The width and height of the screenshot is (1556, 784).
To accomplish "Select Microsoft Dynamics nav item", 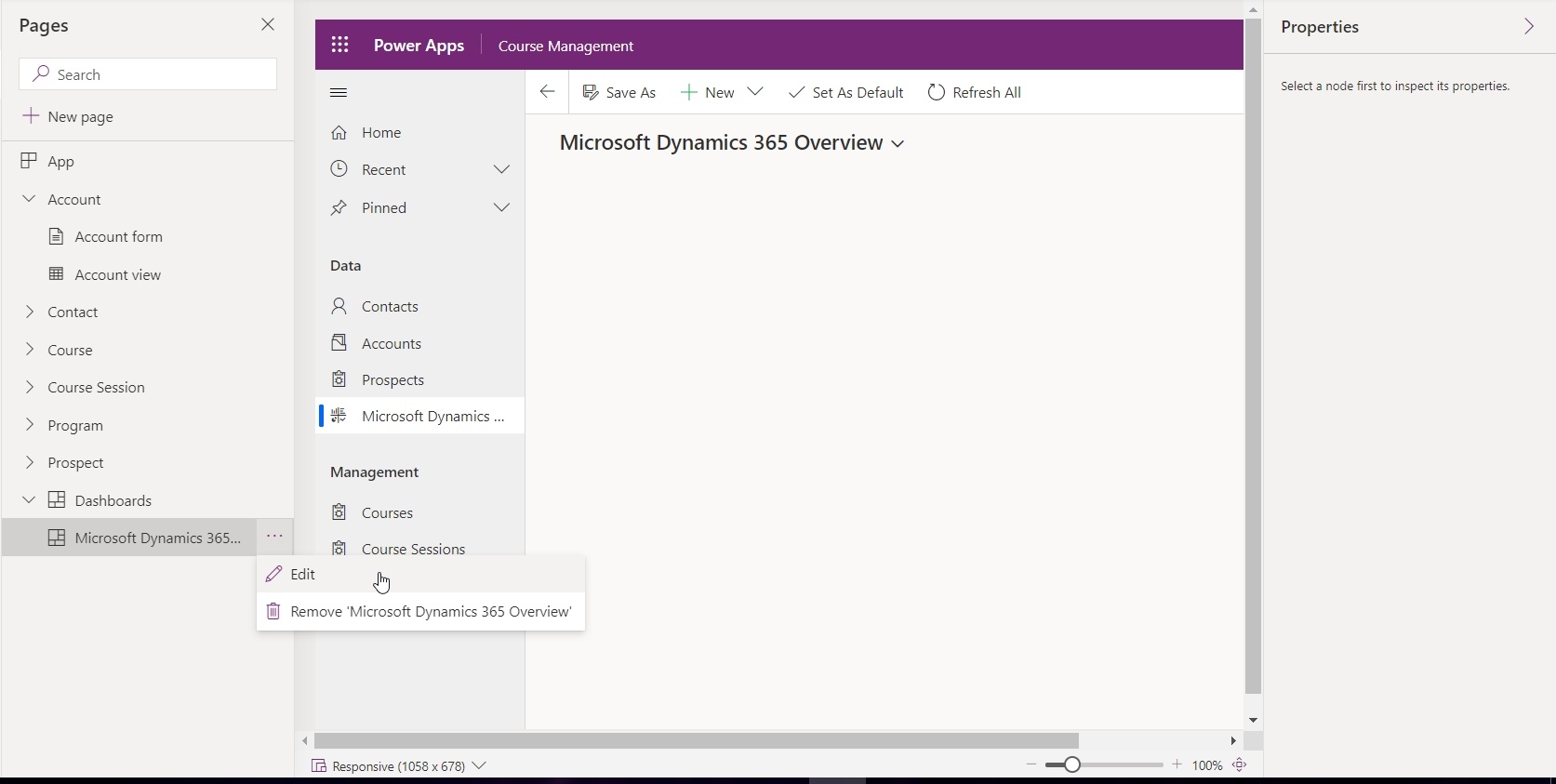I will 419,416.
